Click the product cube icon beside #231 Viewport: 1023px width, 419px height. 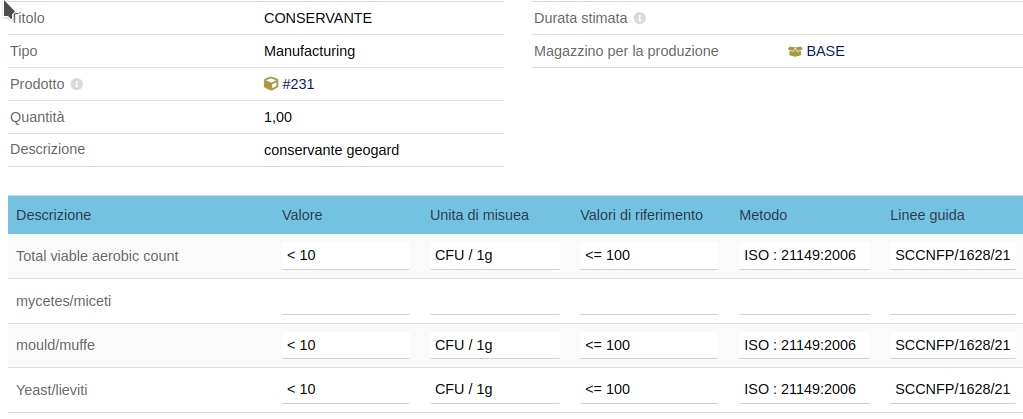[271, 84]
